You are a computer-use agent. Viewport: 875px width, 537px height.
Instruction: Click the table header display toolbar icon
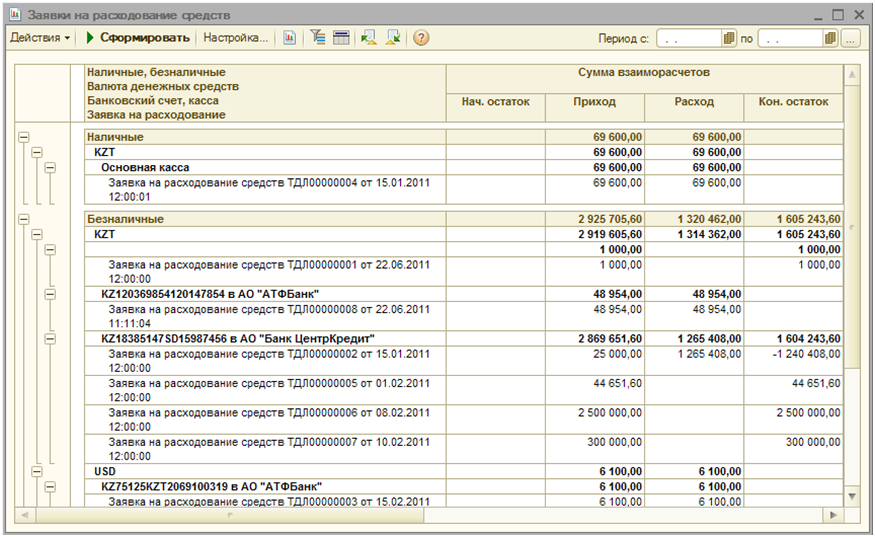point(341,38)
